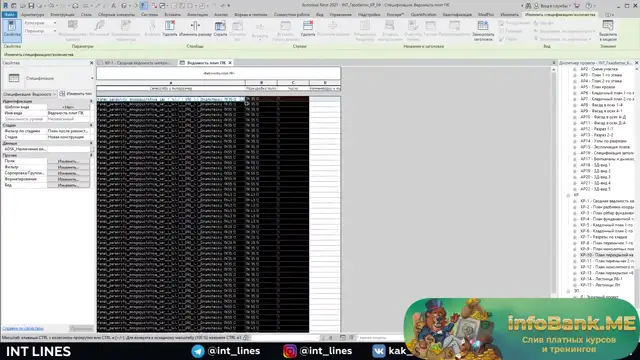Screen dimensions: 640x360
Task: Click the delete row icon in Строки
Action: [308, 28]
